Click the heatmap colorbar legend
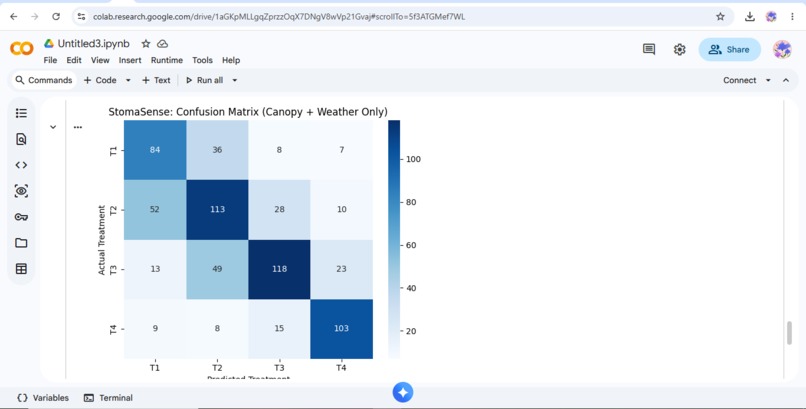806x409 pixels. pos(394,239)
